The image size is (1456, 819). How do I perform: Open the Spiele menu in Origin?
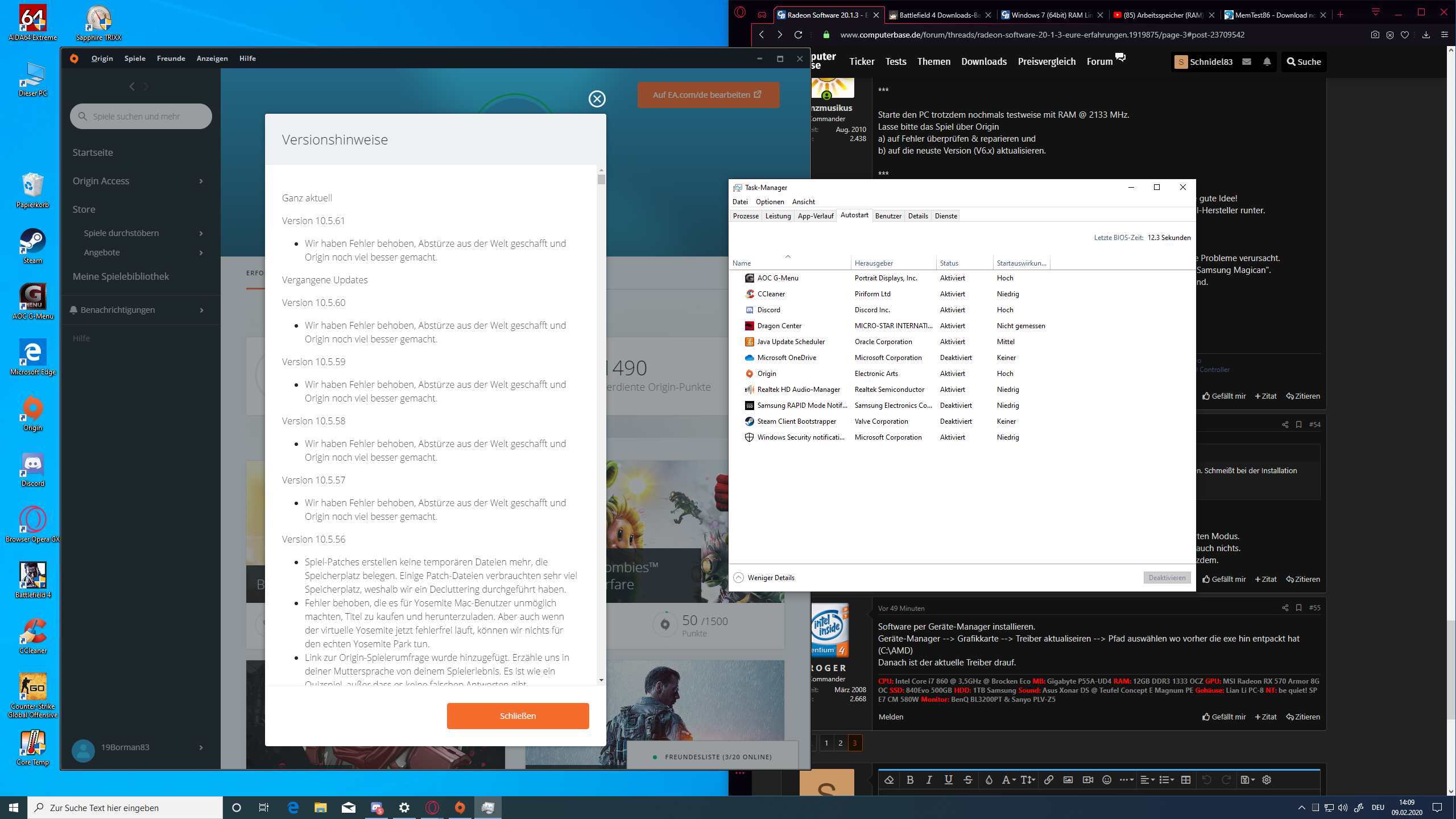tap(135, 59)
